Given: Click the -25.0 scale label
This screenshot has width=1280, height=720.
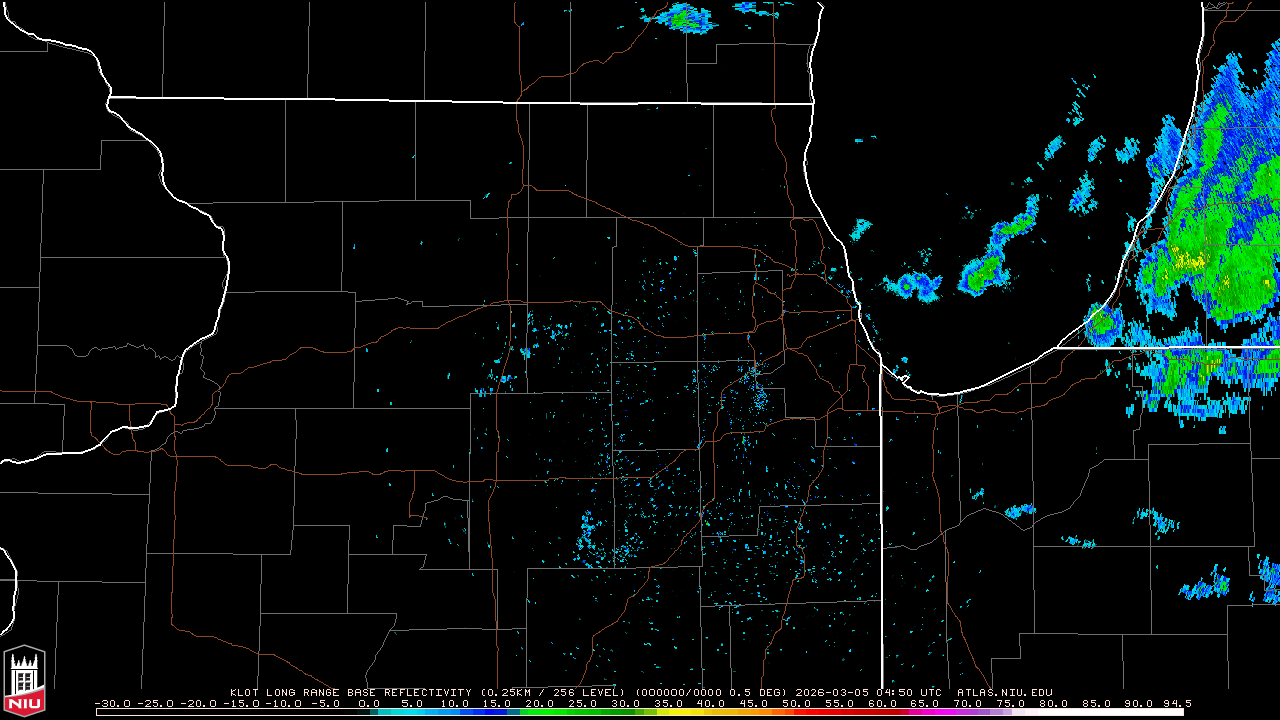Looking at the screenshot, I should point(155,703).
